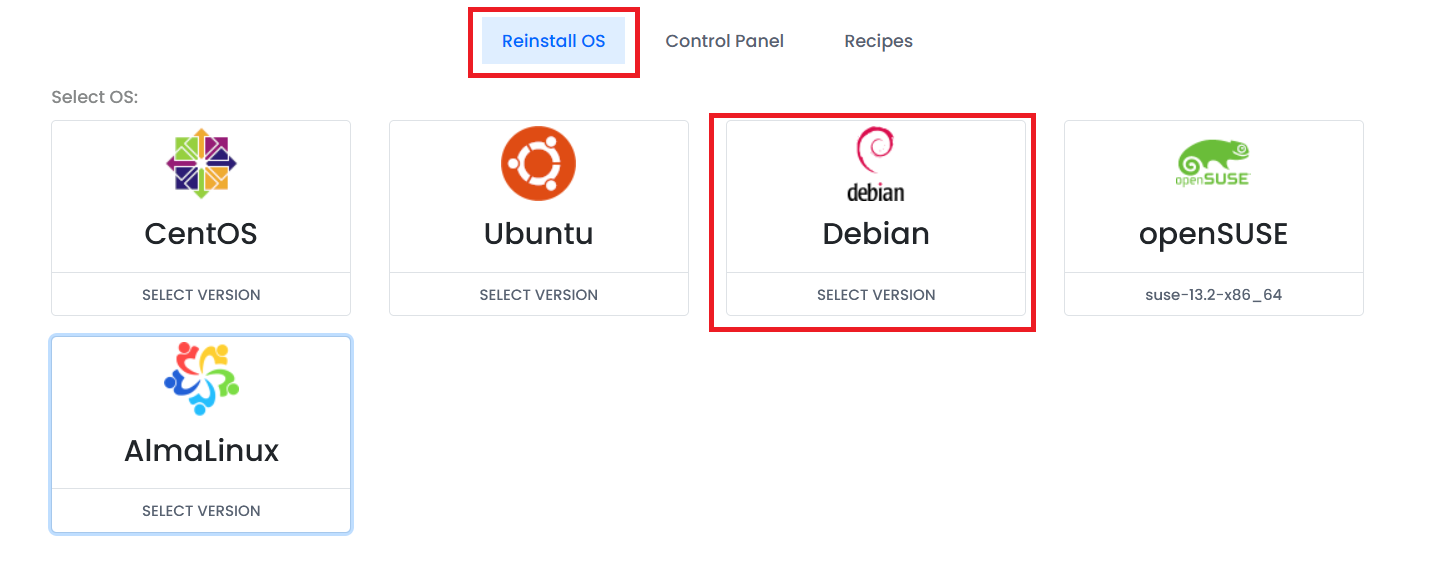Image resolution: width=1442 pixels, height=562 pixels.
Task: Go to the Recipes tab
Action: coord(878,41)
